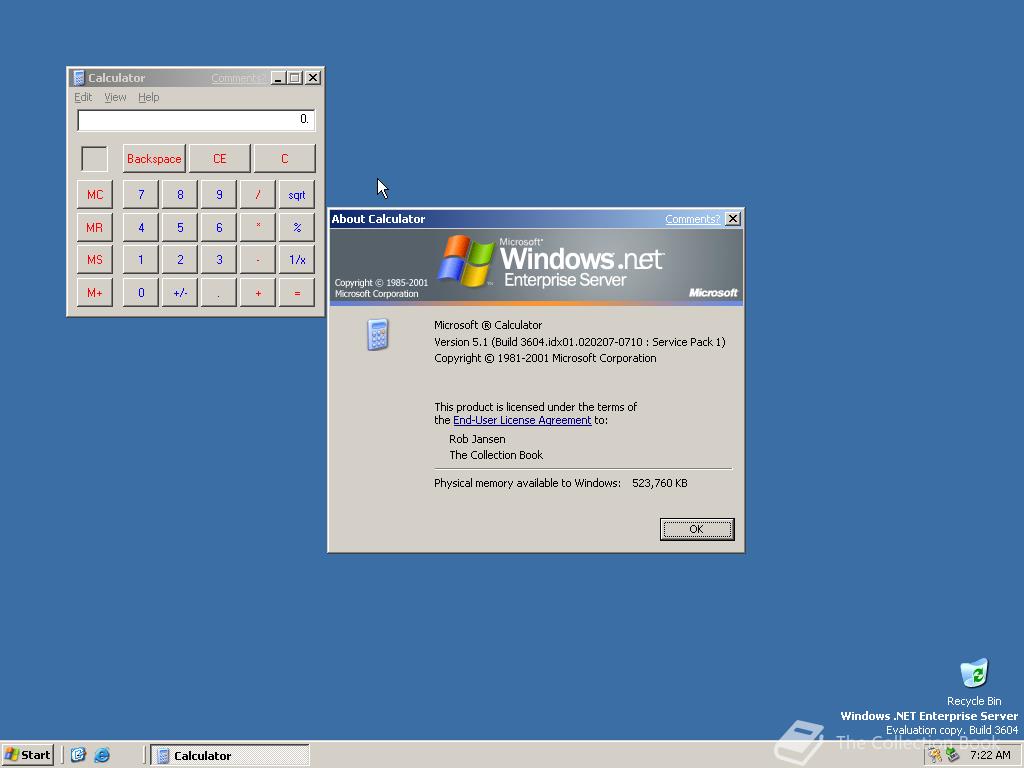
Task: Click the digit 6 key
Action: click(x=219, y=227)
